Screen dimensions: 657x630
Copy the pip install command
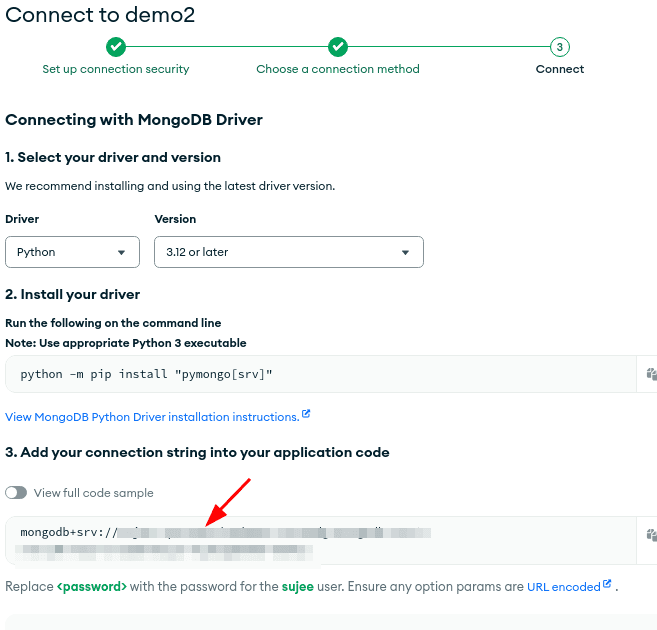coord(651,374)
